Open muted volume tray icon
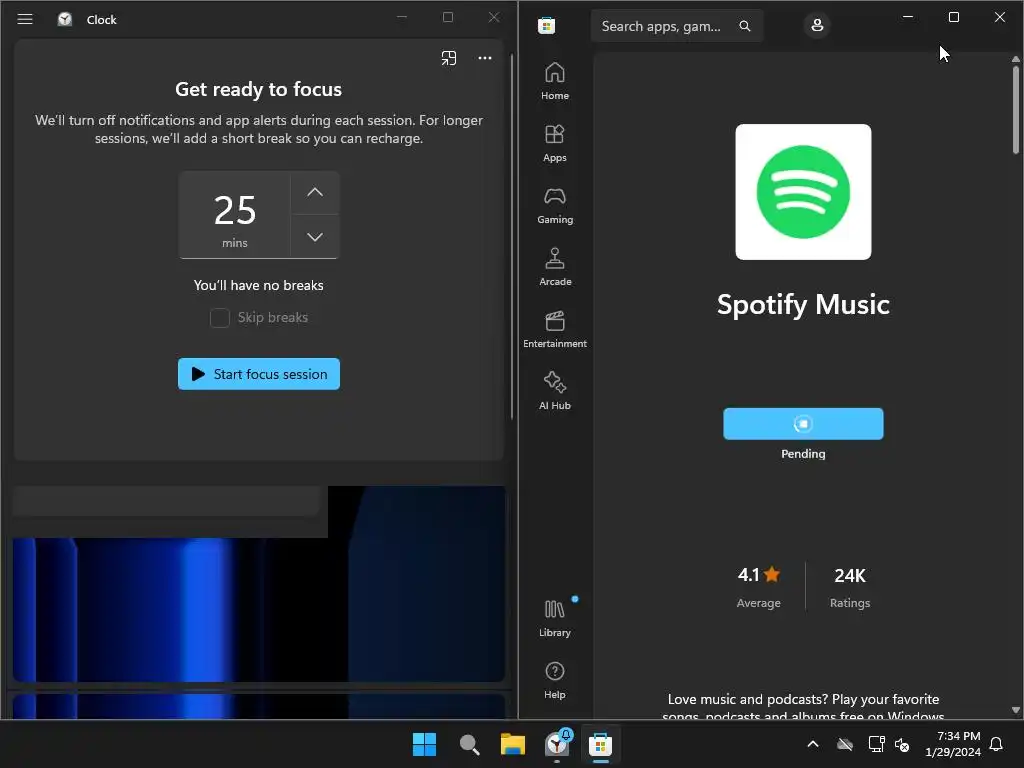Screen dimensions: 1024x768 (902, 744)
